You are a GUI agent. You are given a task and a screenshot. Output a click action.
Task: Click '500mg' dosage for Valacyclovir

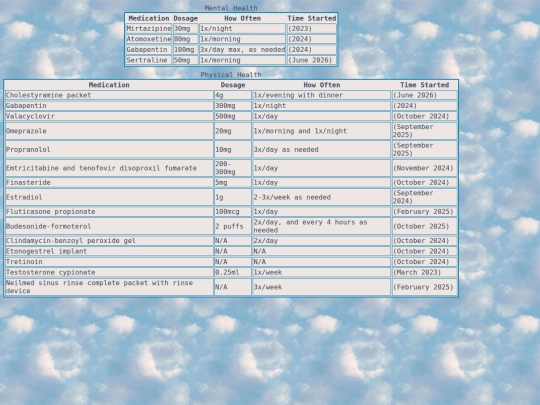pyautogui.click(x=233, y=116)
